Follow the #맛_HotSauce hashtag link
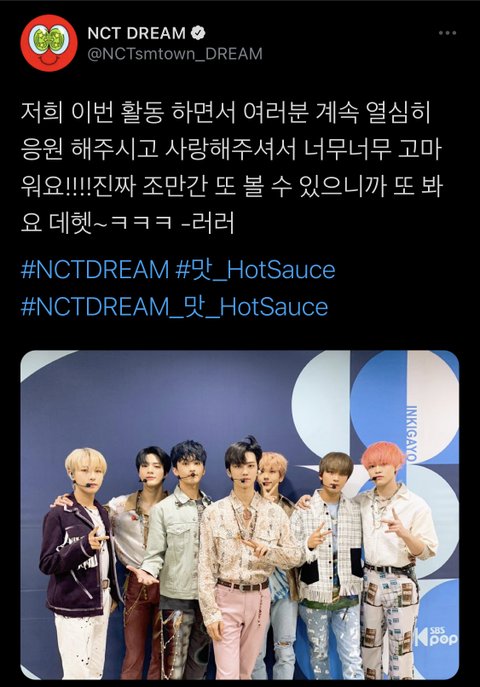 coord(255,269)
